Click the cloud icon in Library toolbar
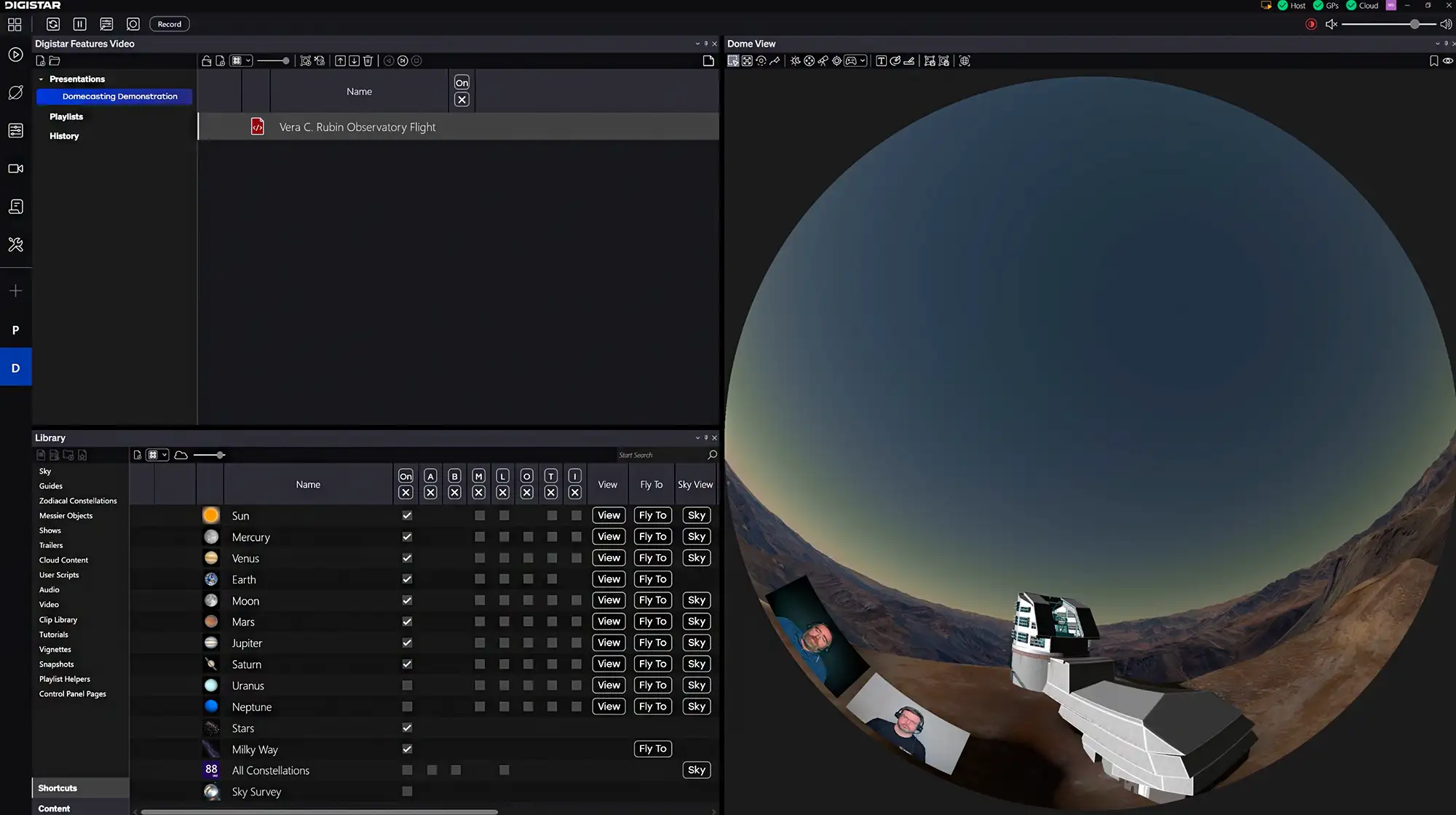 [x=181, y=456]
